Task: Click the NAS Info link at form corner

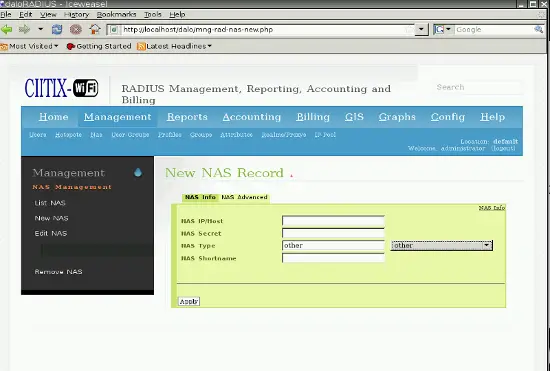Action: [492, 208]
